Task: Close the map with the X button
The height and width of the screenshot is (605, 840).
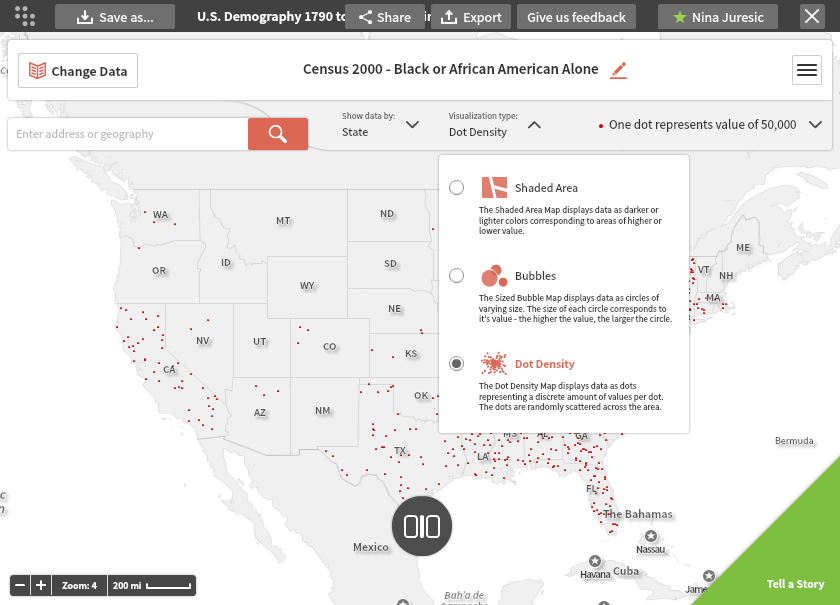Action: 812,16
